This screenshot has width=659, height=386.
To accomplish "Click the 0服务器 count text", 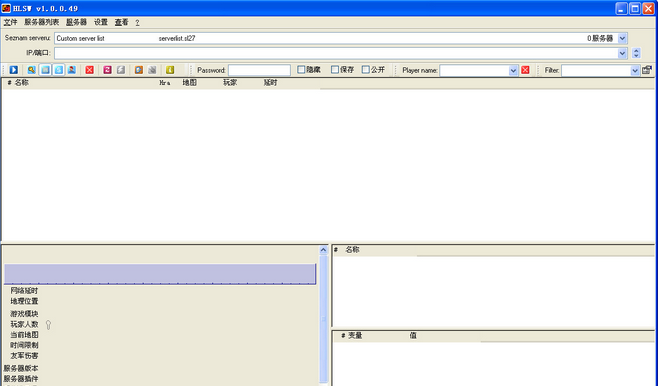I will [x=600, y=38].
